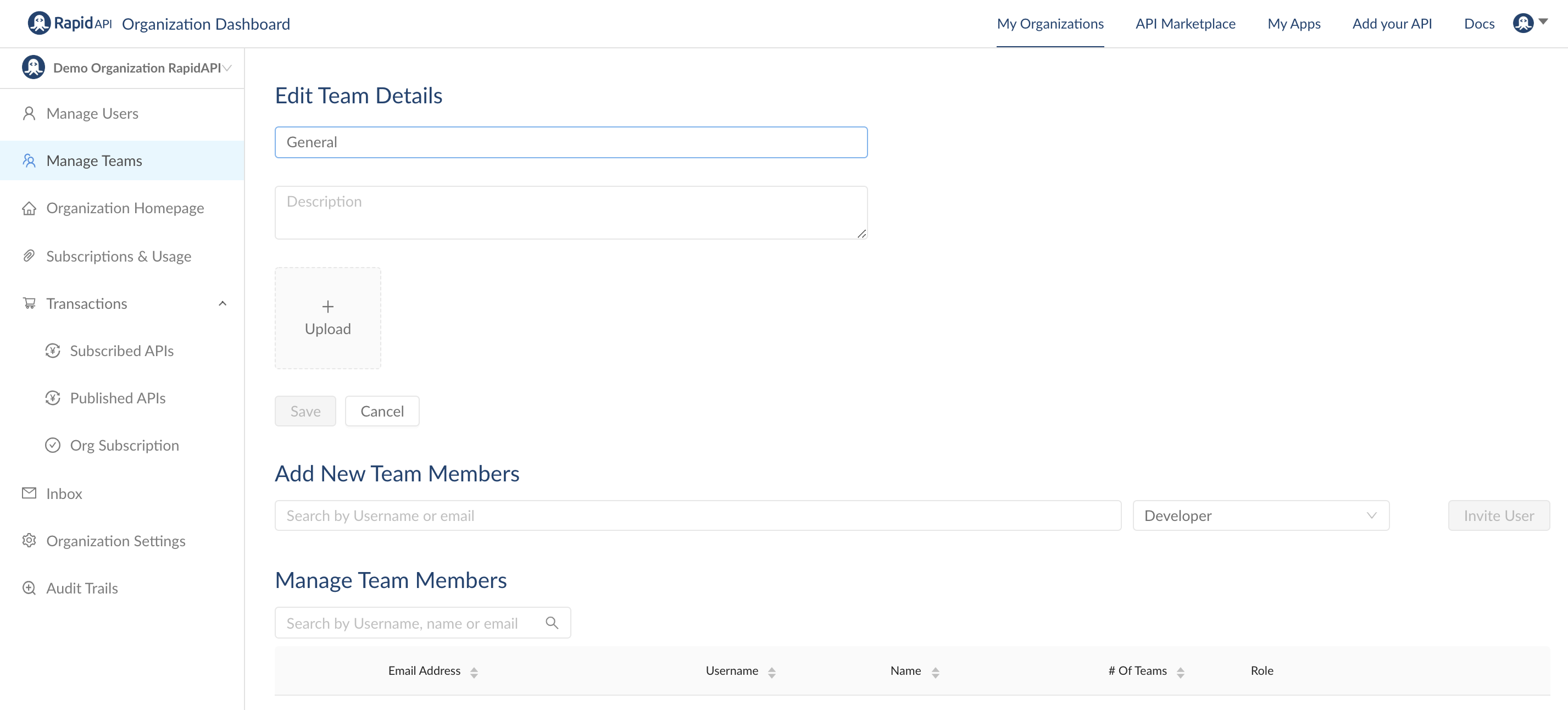
Task: Click the Audit Trails magnifier icon
Action: click(x=29, y=588)
